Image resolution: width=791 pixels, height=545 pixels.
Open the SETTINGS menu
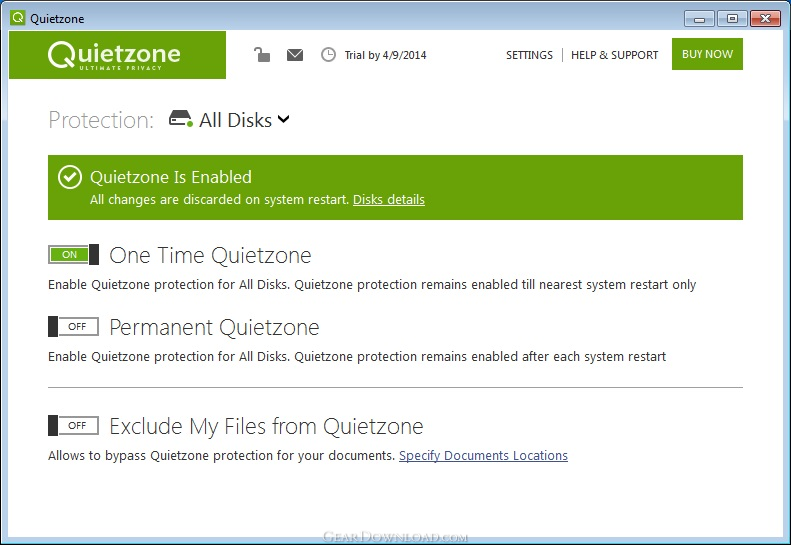(529, 55)
